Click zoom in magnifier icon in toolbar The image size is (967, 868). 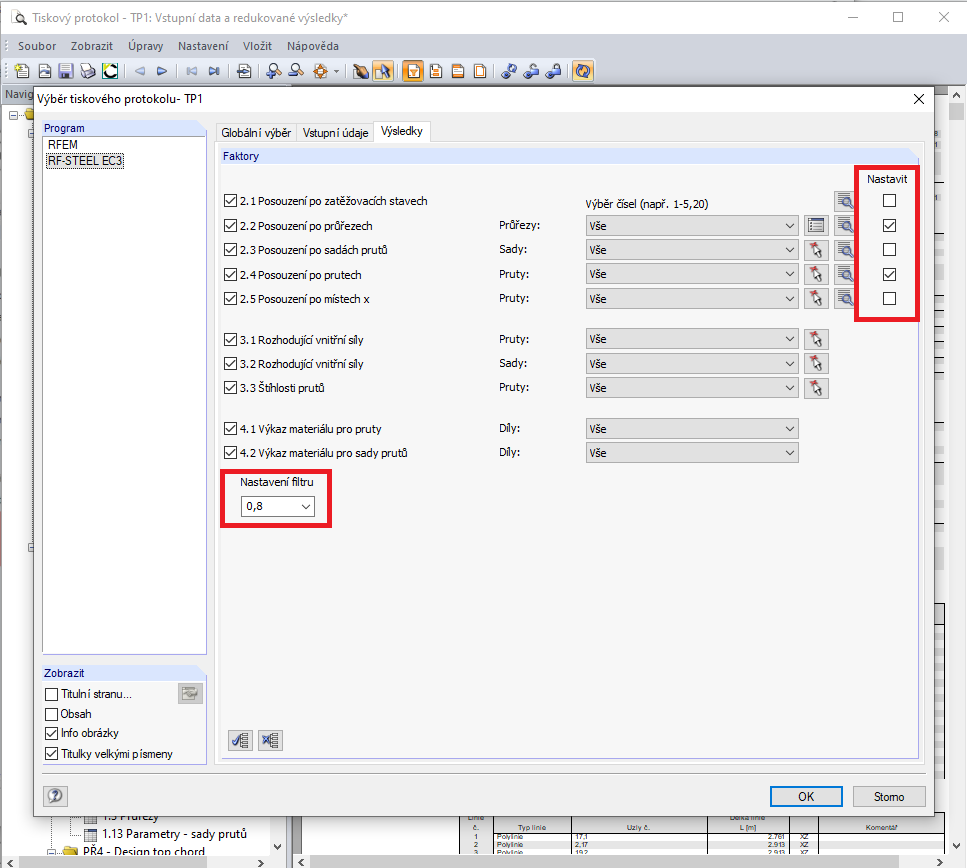point(273,71)
